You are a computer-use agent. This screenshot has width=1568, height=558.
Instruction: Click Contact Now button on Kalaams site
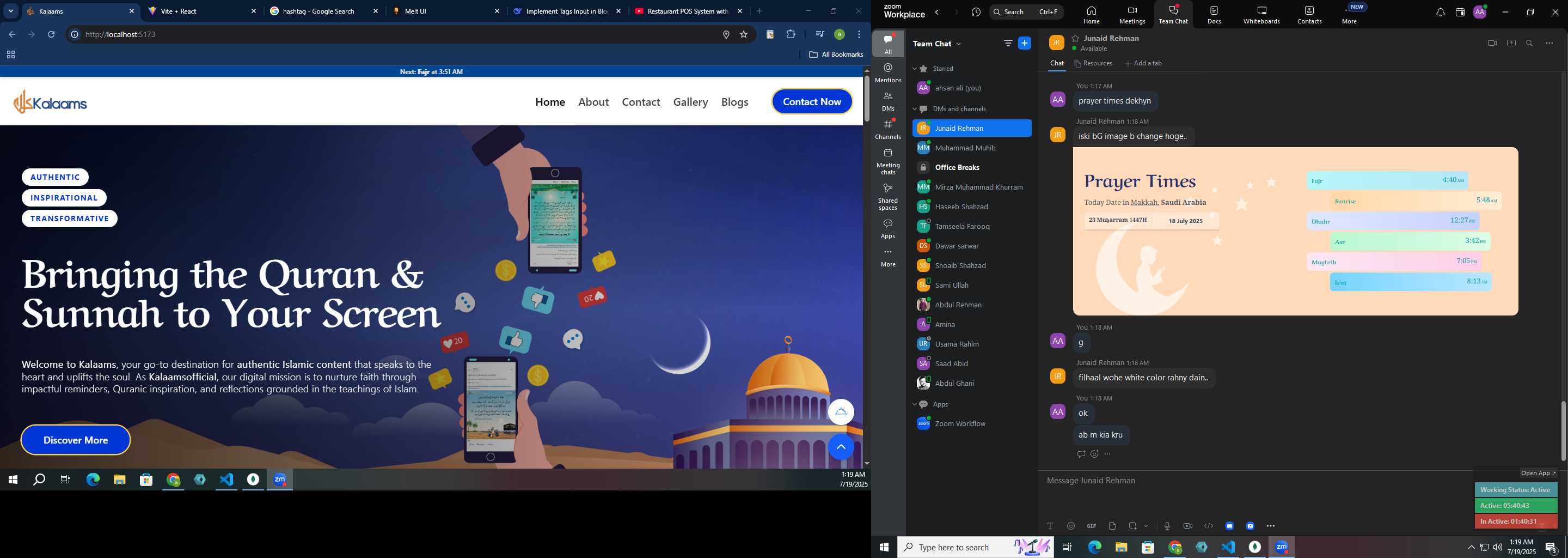(x=812, y=102)
